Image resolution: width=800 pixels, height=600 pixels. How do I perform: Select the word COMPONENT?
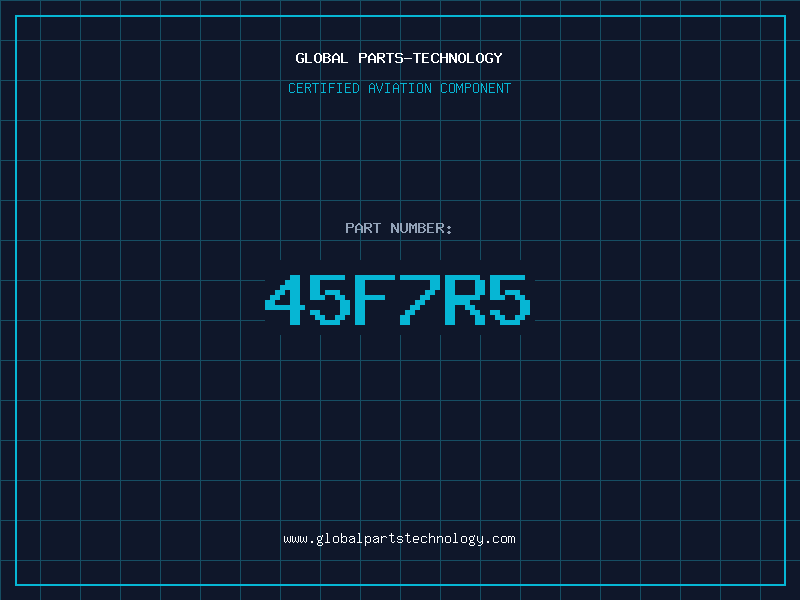point(476,88)
